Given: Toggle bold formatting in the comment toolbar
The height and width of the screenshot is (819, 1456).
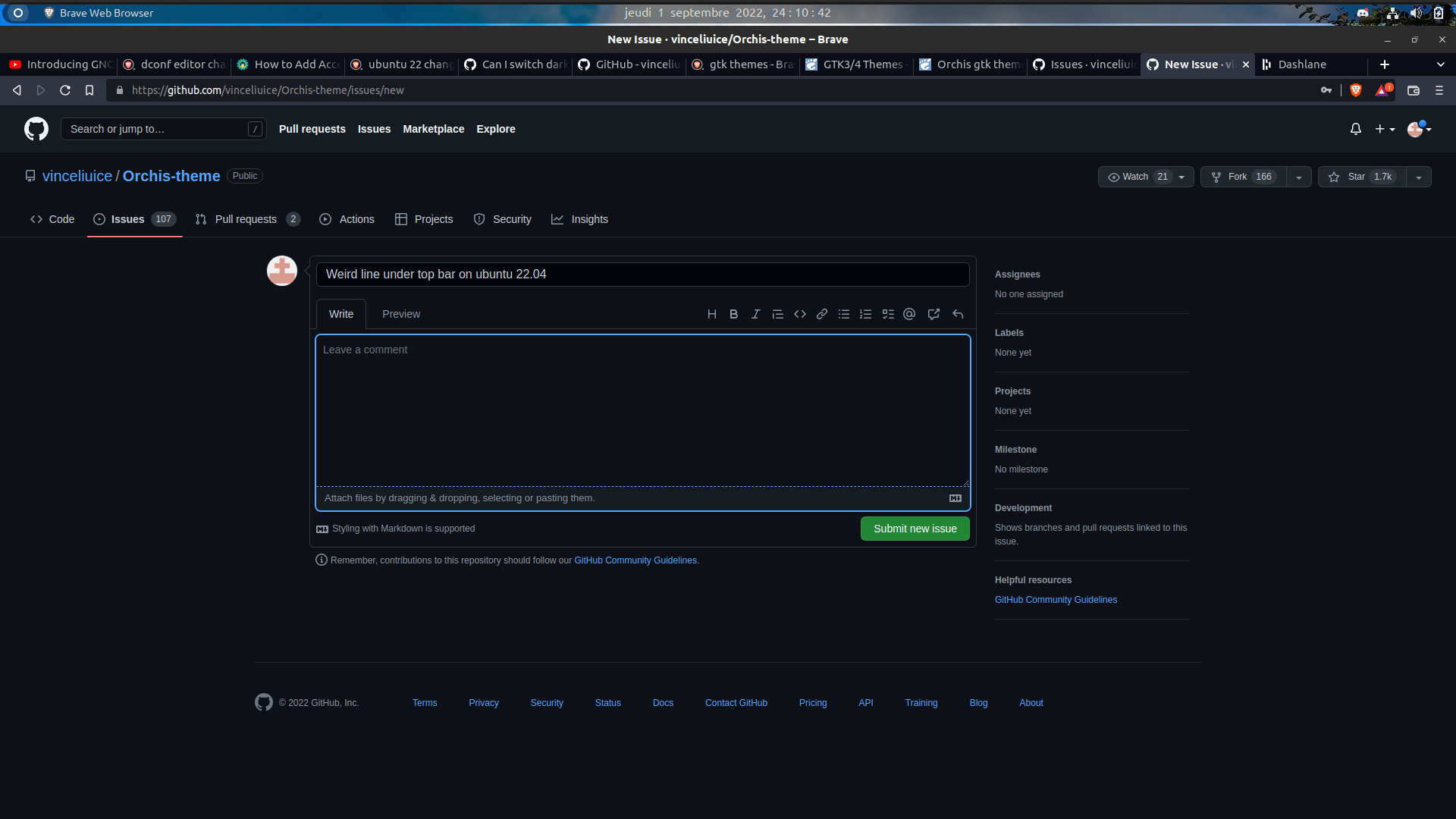Looking at the screenshot, I should tap(733, 313).
